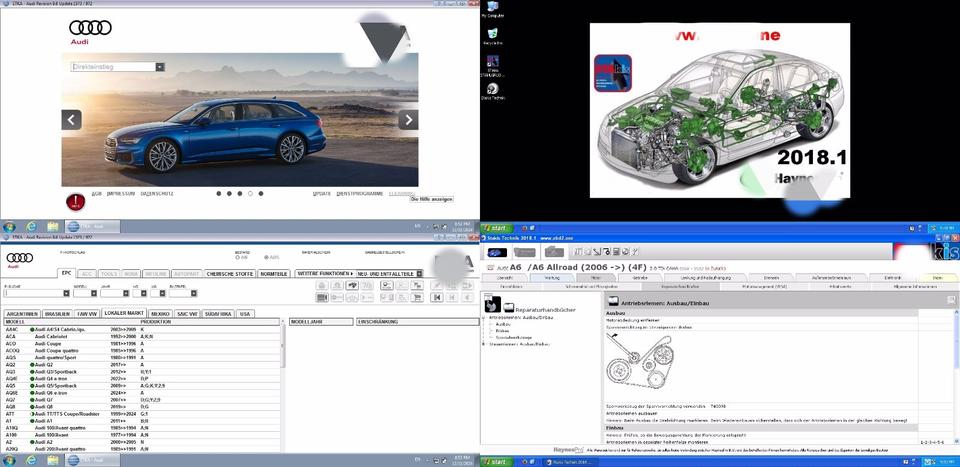Click the blue car icon in Stakis toolbar
This screenshot has height=467, width=960.
point(497,252)
